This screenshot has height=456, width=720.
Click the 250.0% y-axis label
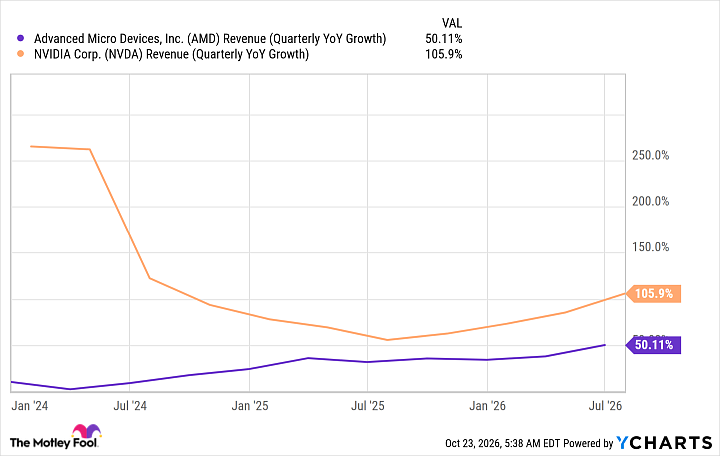coord(650,155)
